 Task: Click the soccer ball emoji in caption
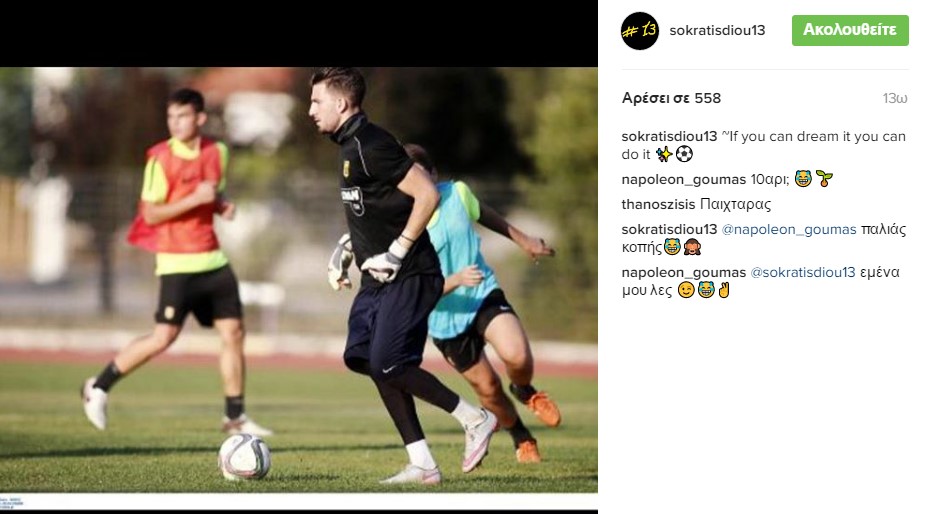click(x=684, y=154)
